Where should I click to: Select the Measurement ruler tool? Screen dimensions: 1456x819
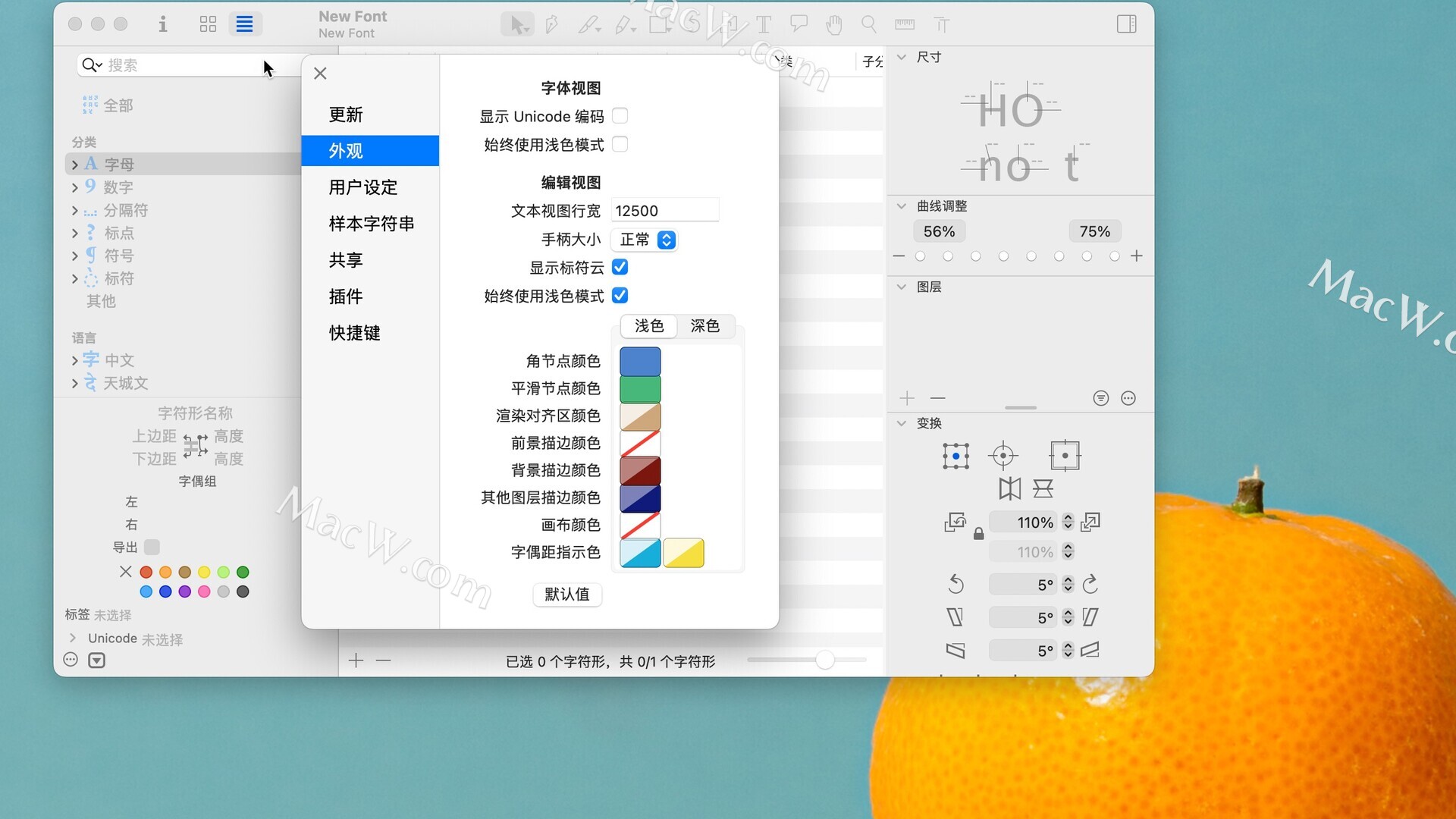click(905, 24)
